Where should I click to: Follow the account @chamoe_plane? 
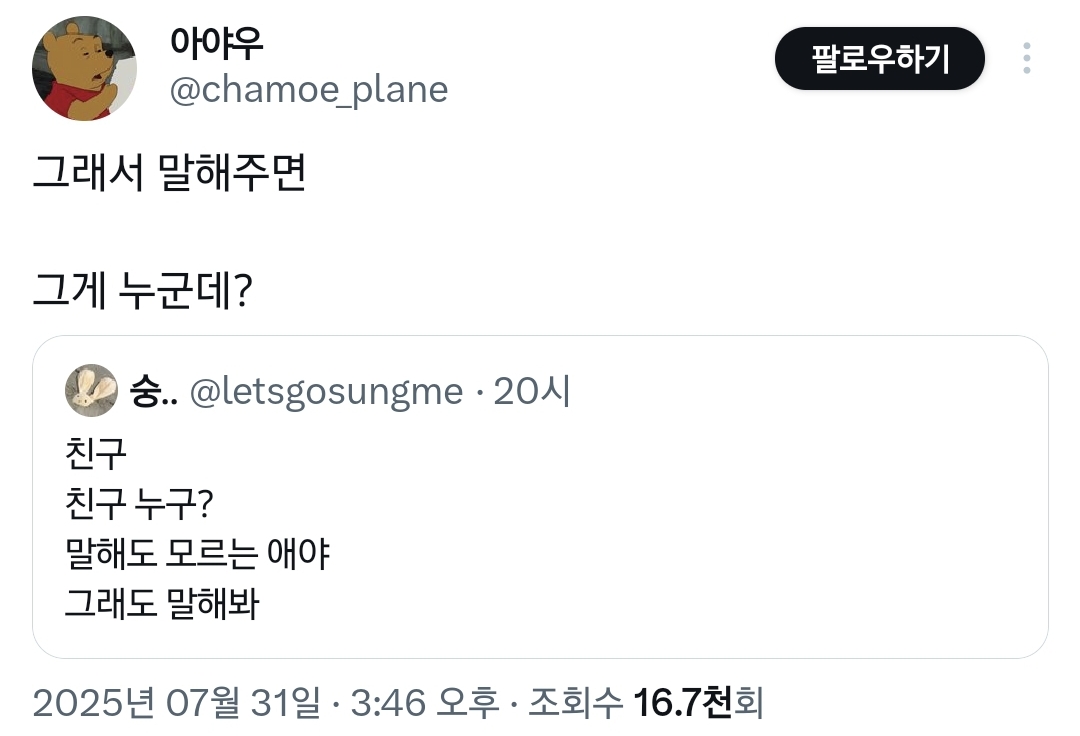(x=879, y=59)
